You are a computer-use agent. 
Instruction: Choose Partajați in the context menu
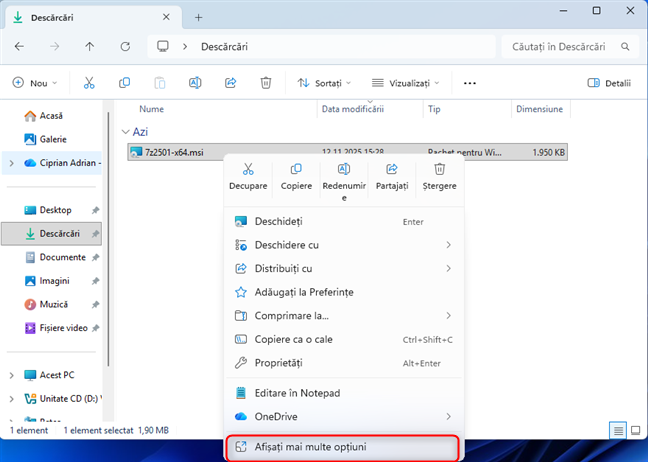pyautogui.click(x=392, y=177)
